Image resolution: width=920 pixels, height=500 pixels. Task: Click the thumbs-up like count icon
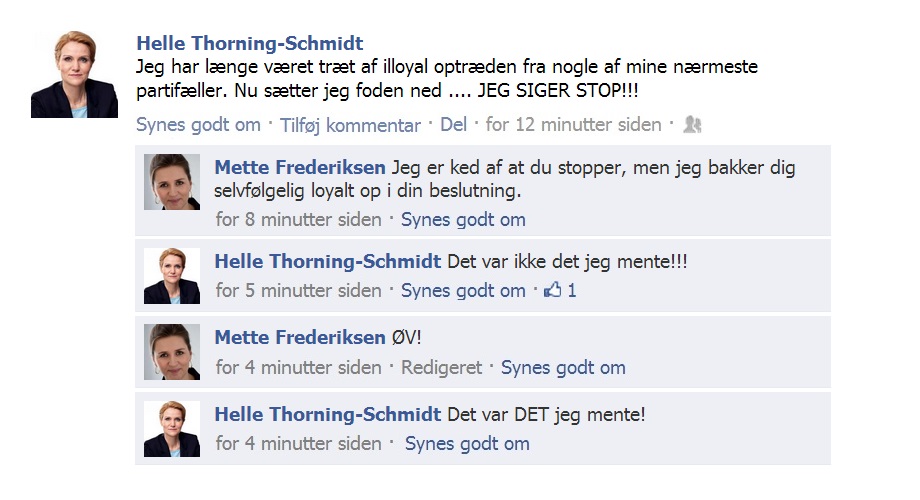[x=553, y=290]
